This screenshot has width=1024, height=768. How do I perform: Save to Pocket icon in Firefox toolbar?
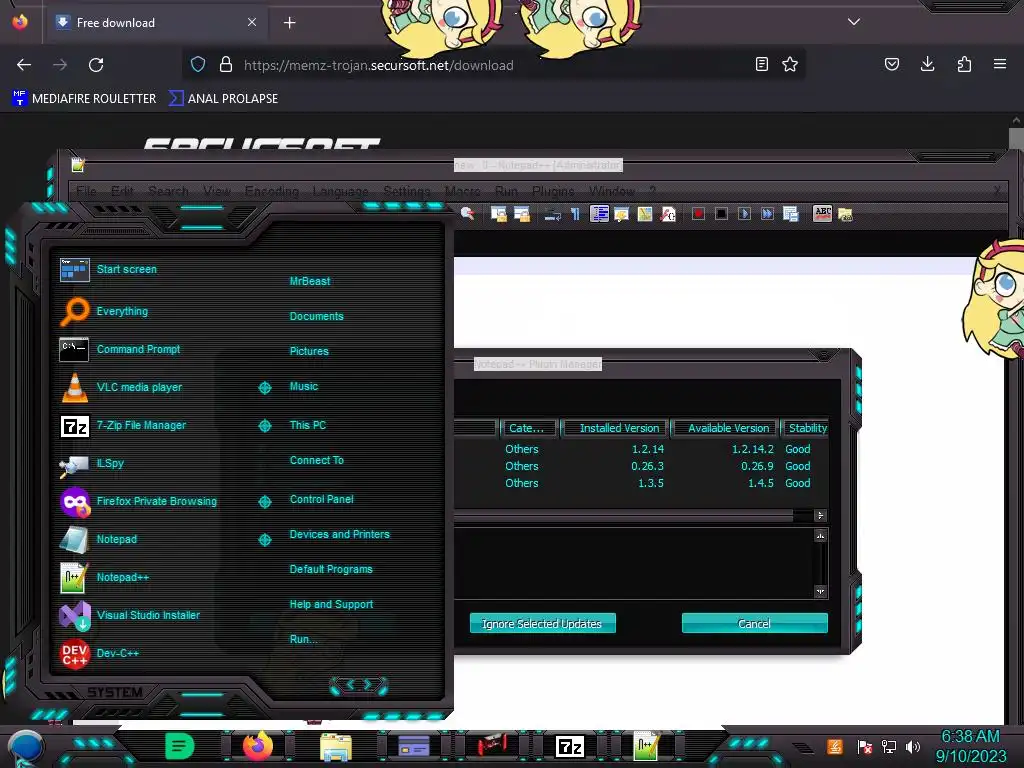point(891,64)
